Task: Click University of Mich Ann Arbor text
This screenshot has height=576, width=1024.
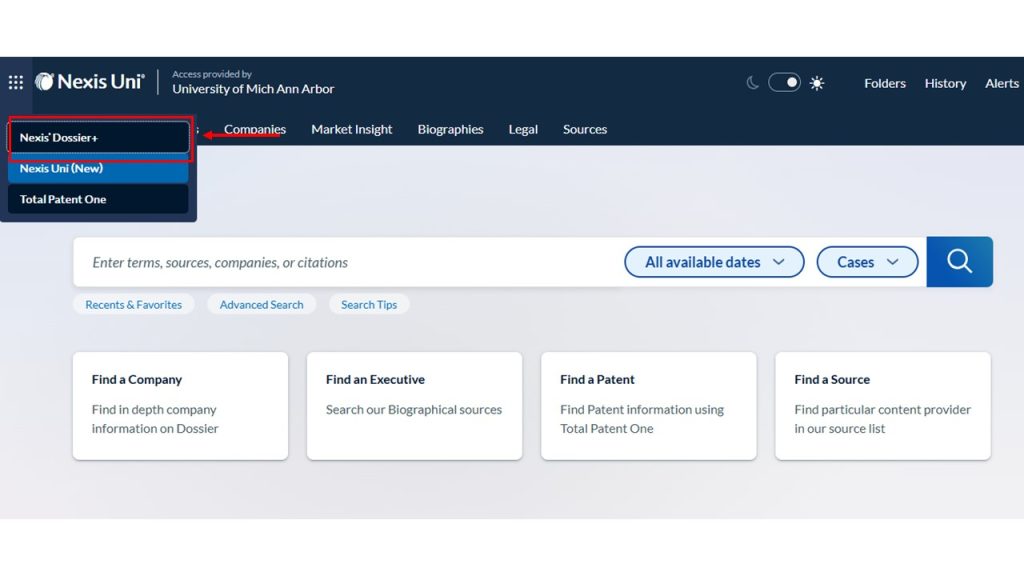Action: point(253,89)
